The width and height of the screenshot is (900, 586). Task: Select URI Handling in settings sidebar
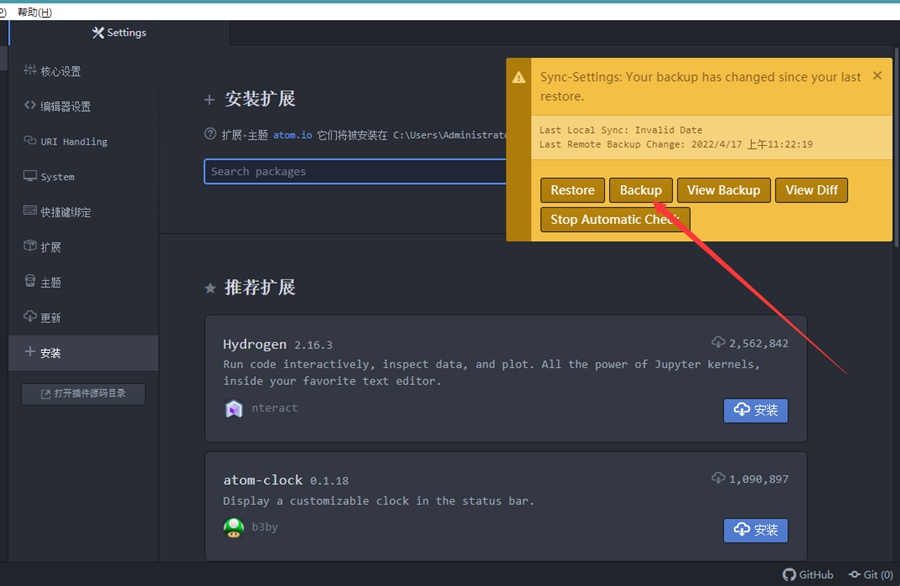(x=73, y=142)
